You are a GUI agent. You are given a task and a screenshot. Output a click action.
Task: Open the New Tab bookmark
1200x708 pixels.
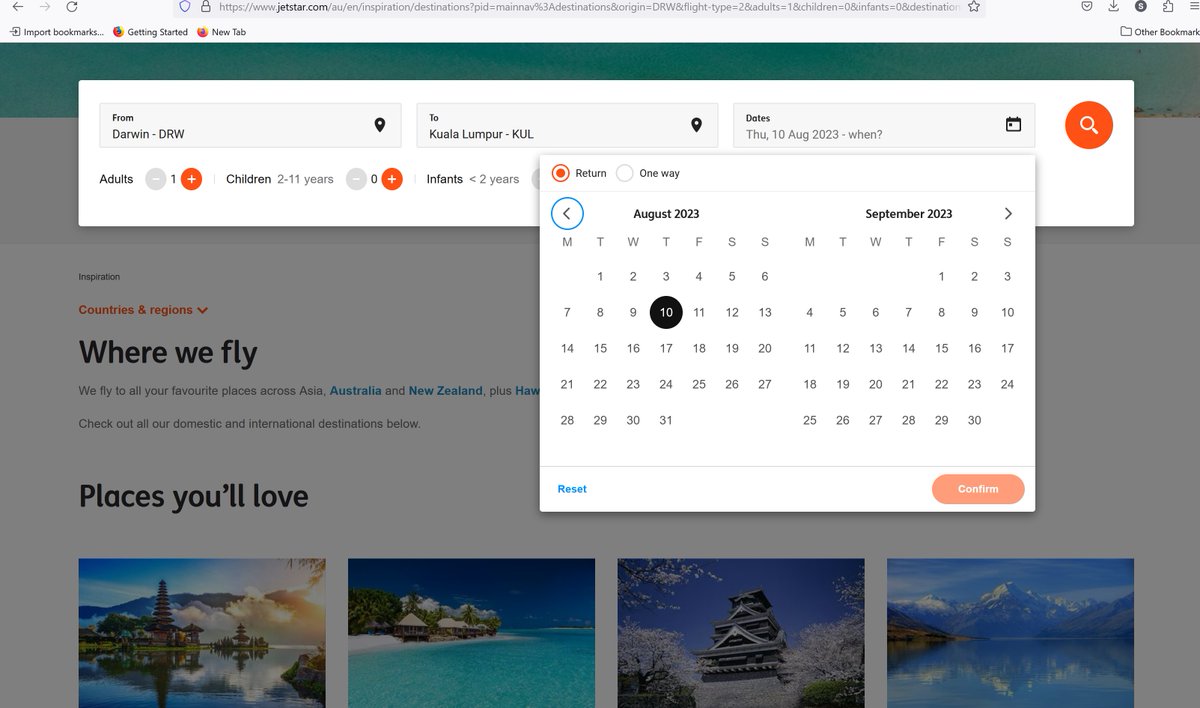[x=221, y=32]
